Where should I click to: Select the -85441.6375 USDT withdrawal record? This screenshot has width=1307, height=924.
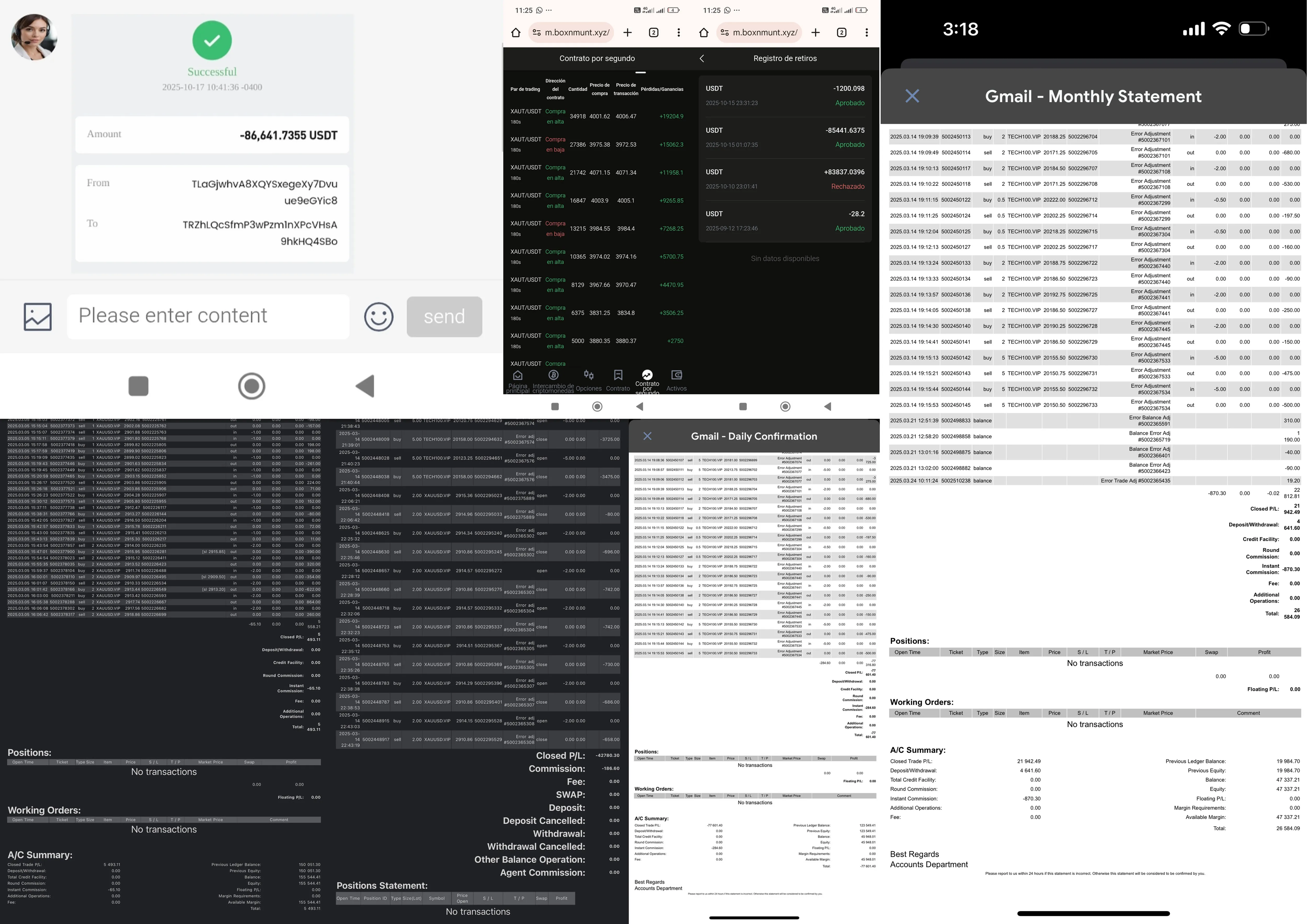click(x=785, y=137)
